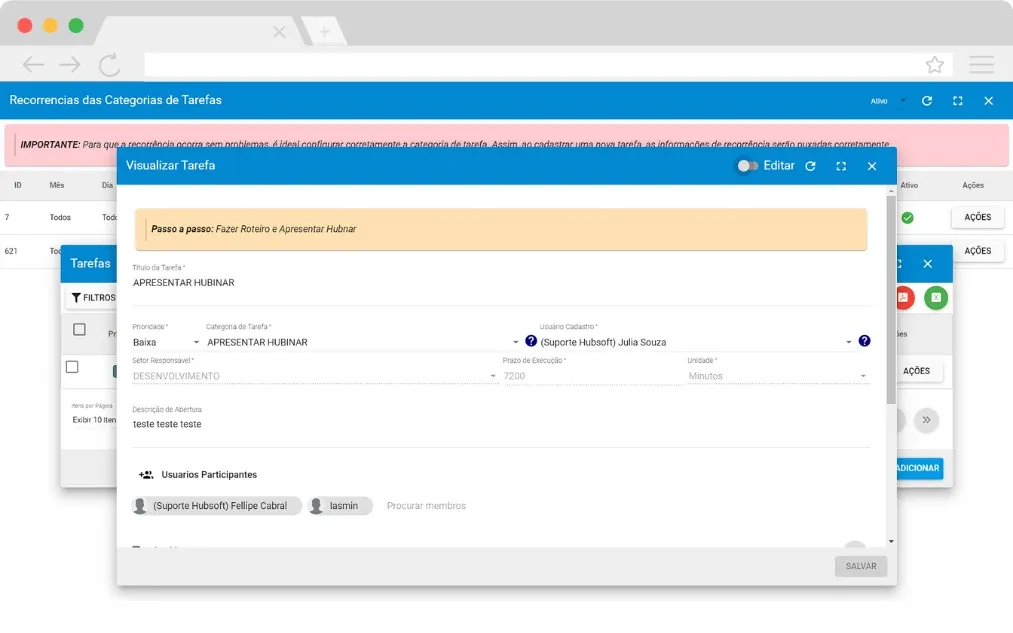
Task: Click the scrollbar down arrow in the dialog
Action: (x=891, y=541)
